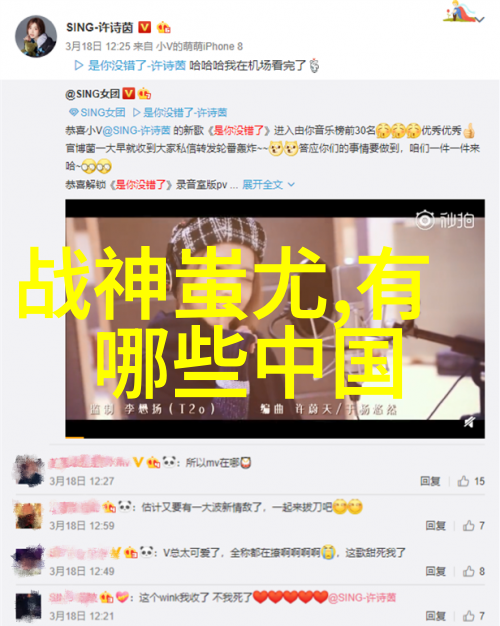The image size is (500, 626).
Task: Open SING-许诗茵 profile avatar
Action: pos(36,37)
